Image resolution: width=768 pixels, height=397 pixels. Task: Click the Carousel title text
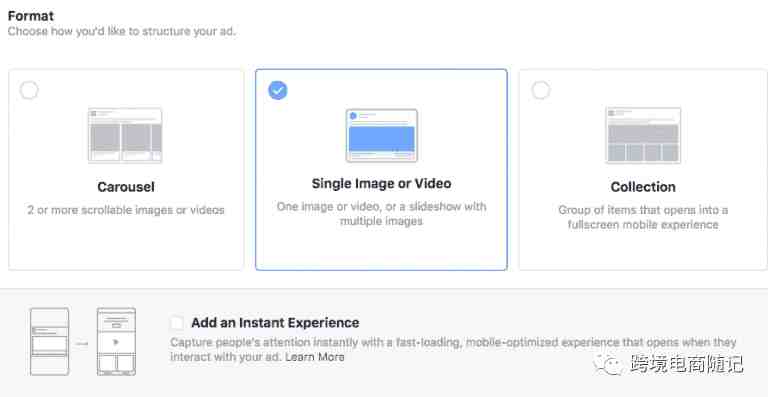click(x=126, y=187)
